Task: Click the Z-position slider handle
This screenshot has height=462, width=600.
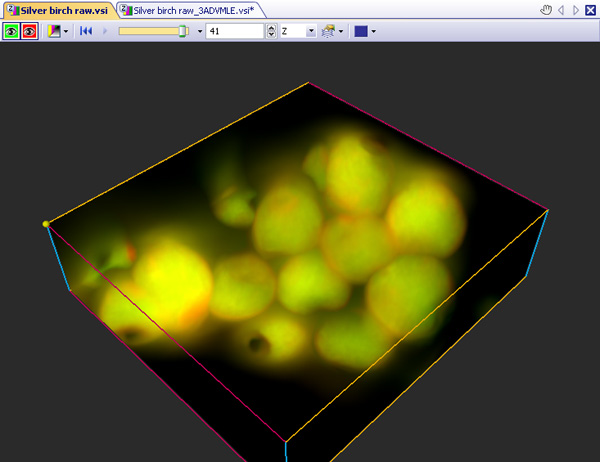Action: 183,31
